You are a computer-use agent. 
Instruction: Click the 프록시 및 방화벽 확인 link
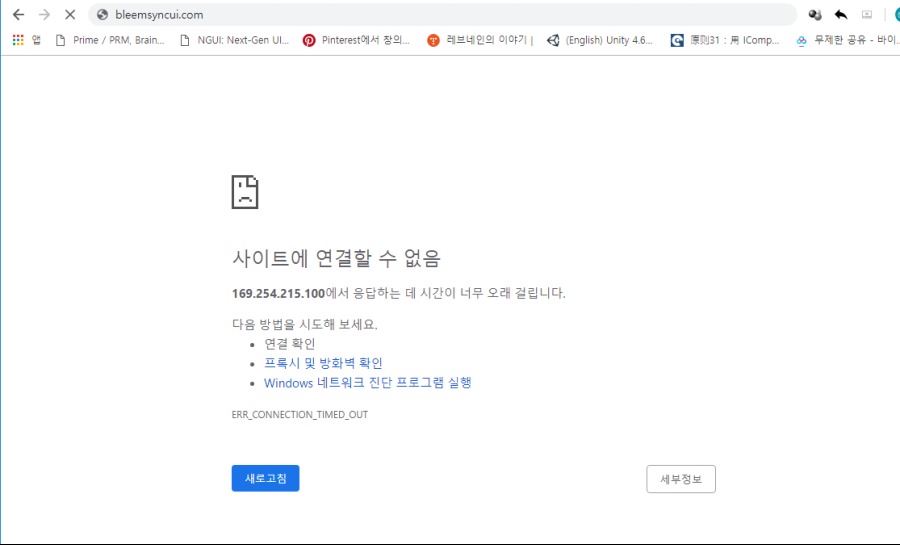point(323,363)
